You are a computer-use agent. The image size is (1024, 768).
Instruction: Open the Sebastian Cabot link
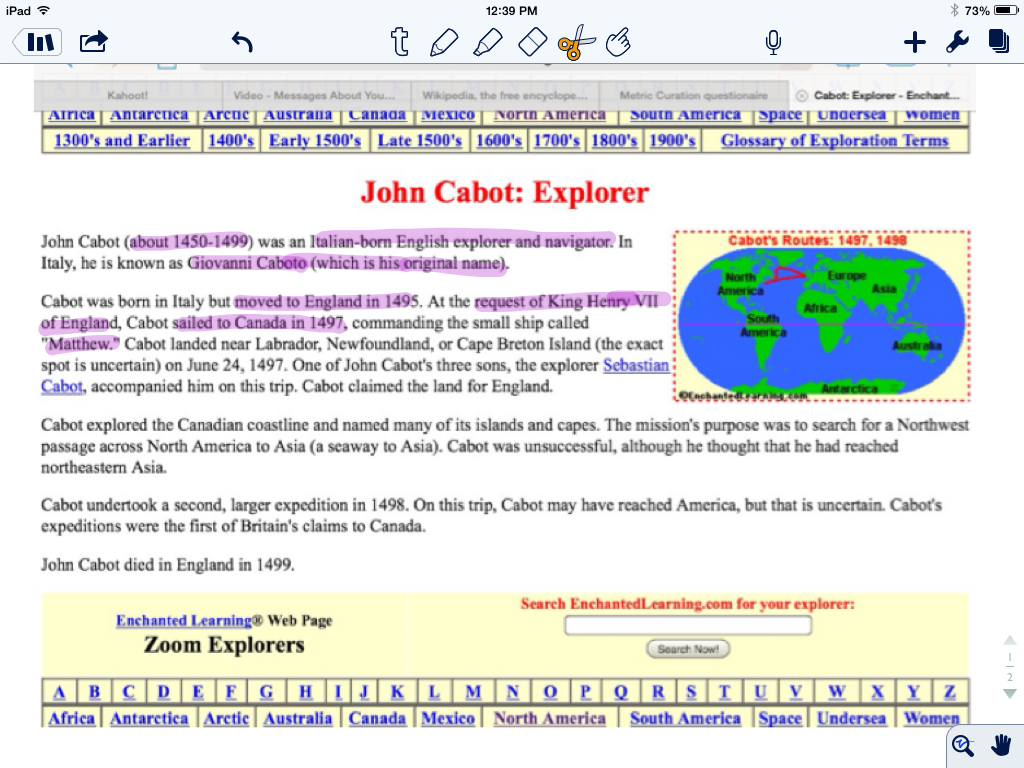[x=635, y=365]
